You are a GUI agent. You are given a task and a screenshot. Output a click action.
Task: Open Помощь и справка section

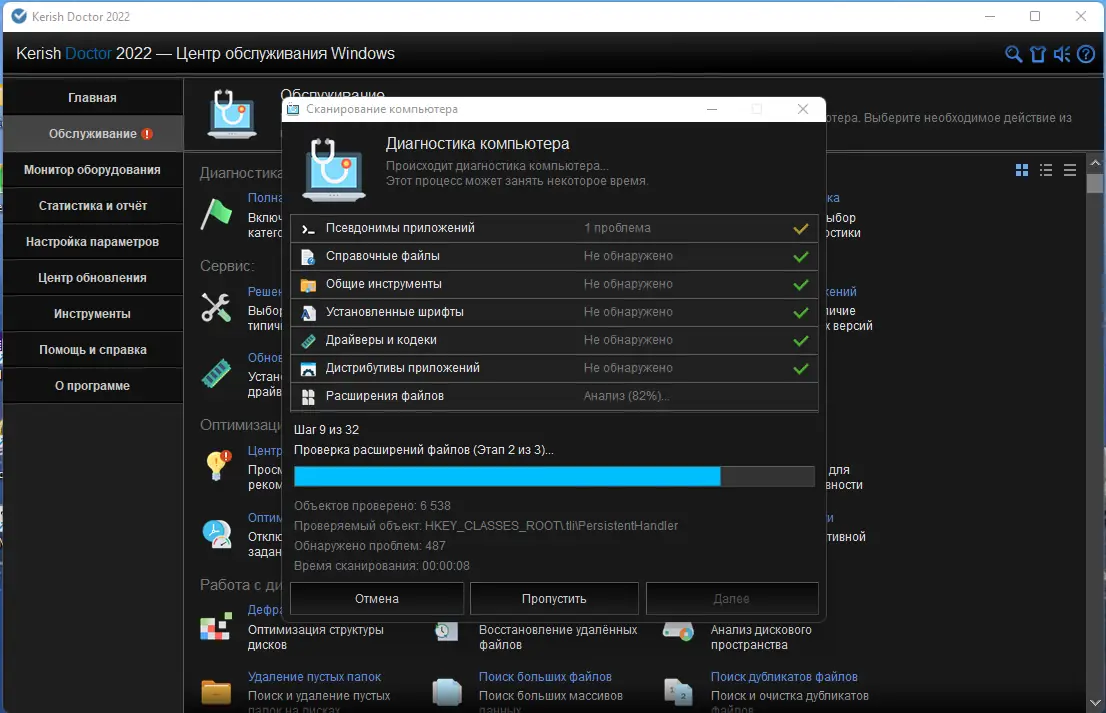click(x=92, y=349)
